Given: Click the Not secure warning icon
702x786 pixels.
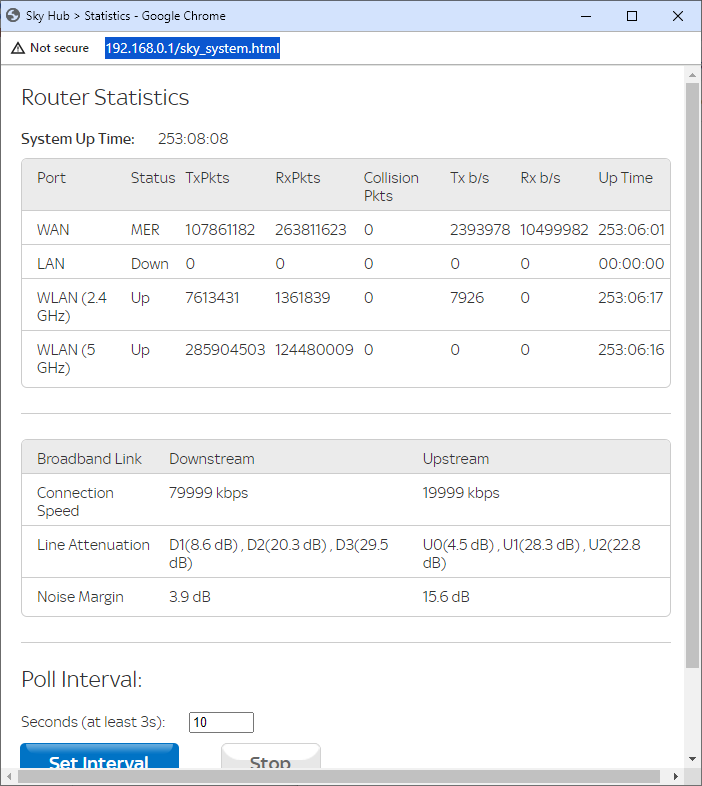Looking at the screenshot, I should 17,48.
